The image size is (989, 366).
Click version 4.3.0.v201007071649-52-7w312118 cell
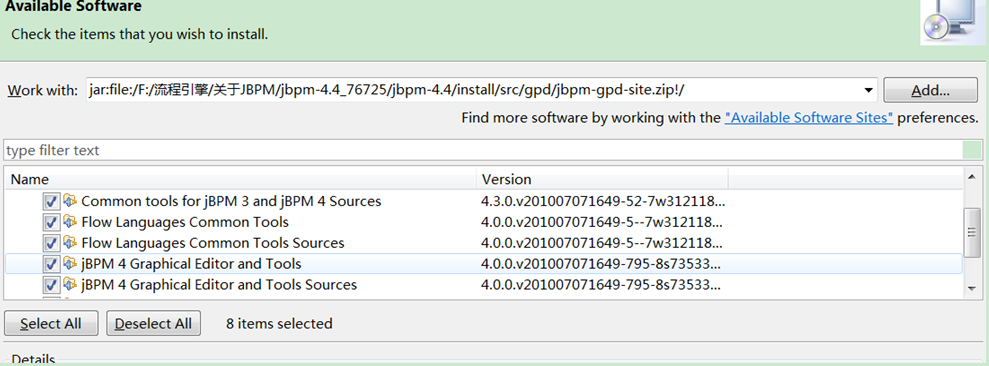click(x=602, y=201)
